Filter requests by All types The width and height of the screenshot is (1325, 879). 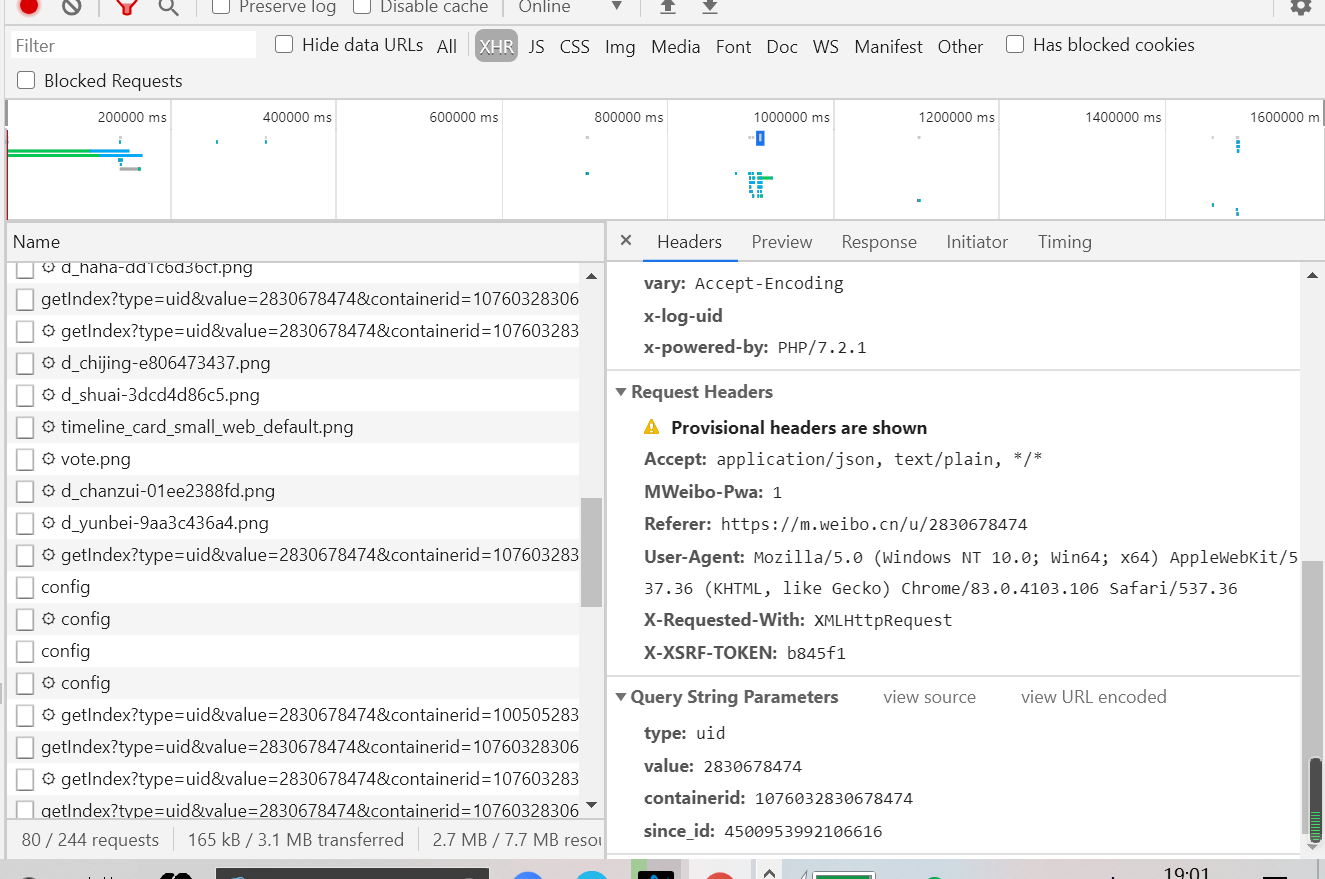(447, 46)
